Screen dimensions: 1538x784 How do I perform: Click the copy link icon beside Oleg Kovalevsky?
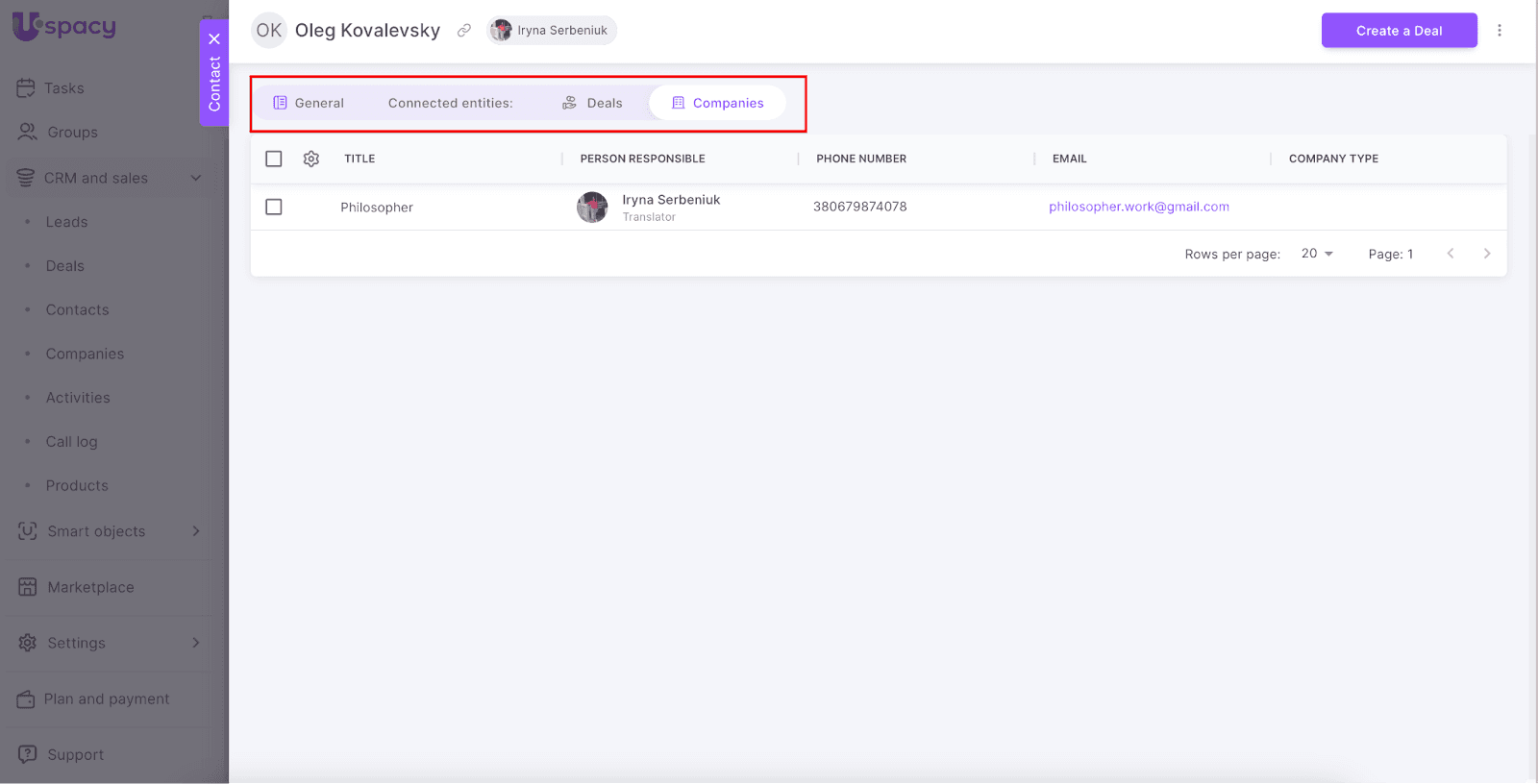click(464, 31)
